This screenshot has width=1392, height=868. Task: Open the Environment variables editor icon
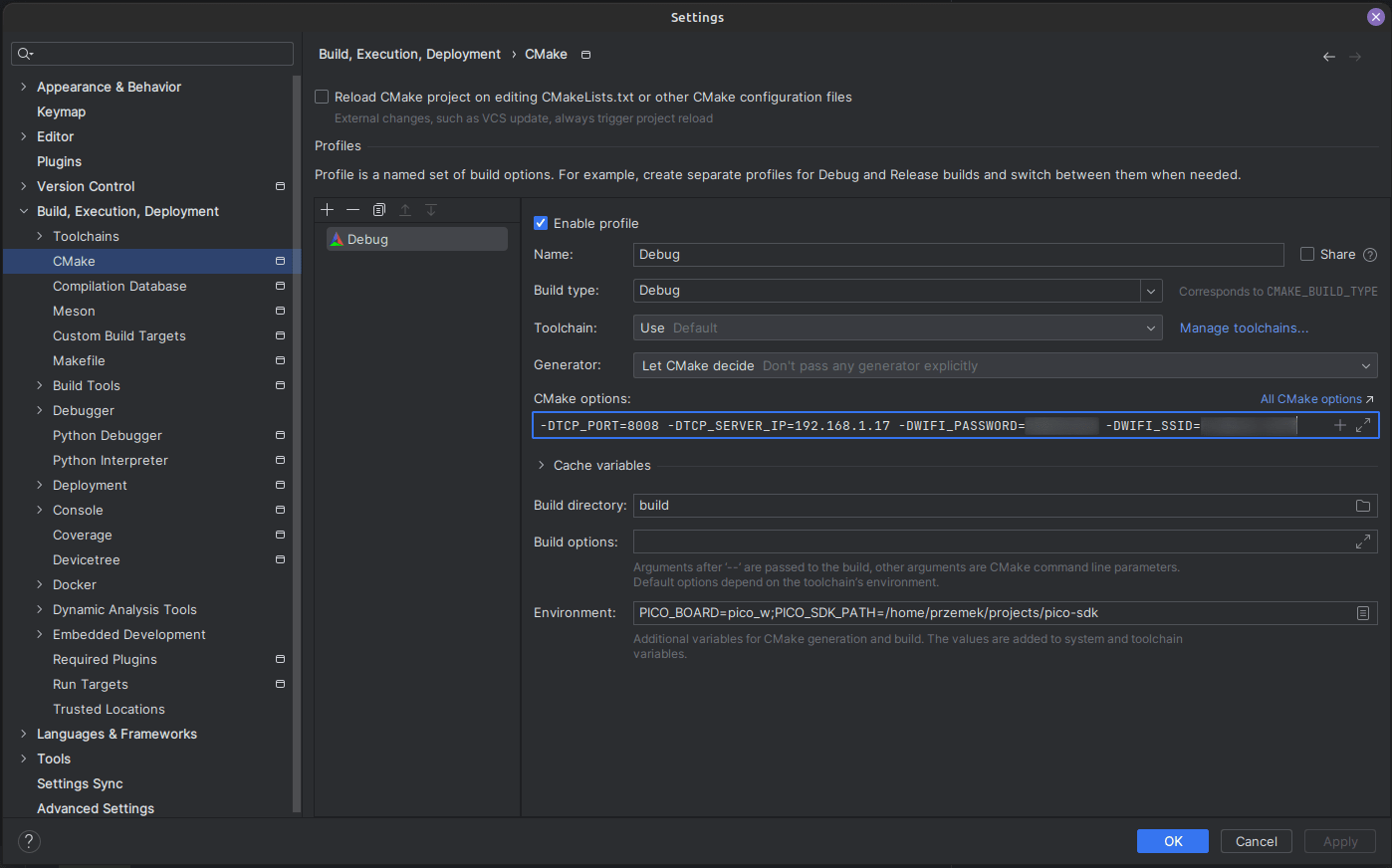[1363, 613]
